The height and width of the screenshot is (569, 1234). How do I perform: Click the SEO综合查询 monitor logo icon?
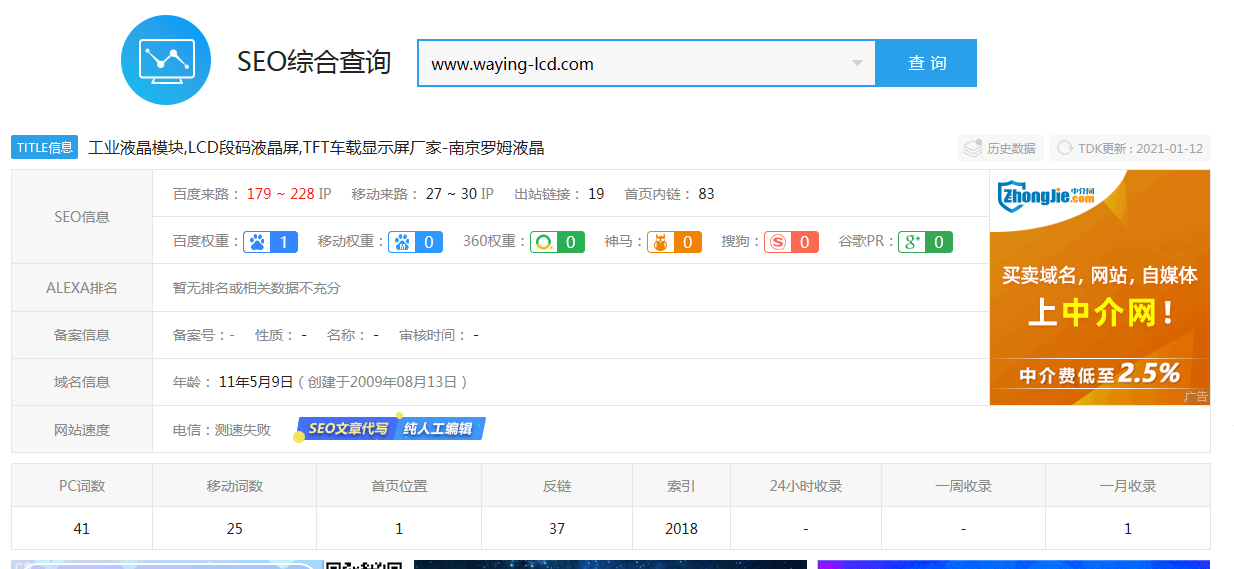(166, 60)
